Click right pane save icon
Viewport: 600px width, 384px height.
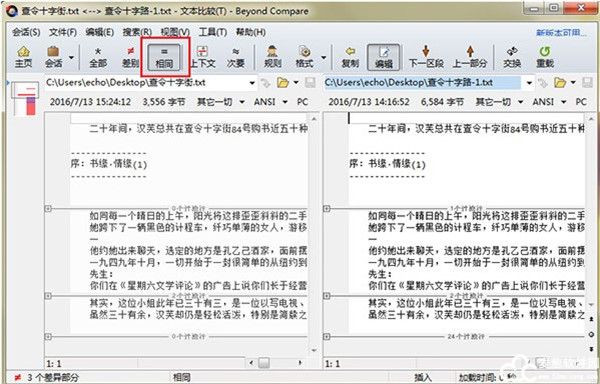pyautogui.click(x=587, y=83)
